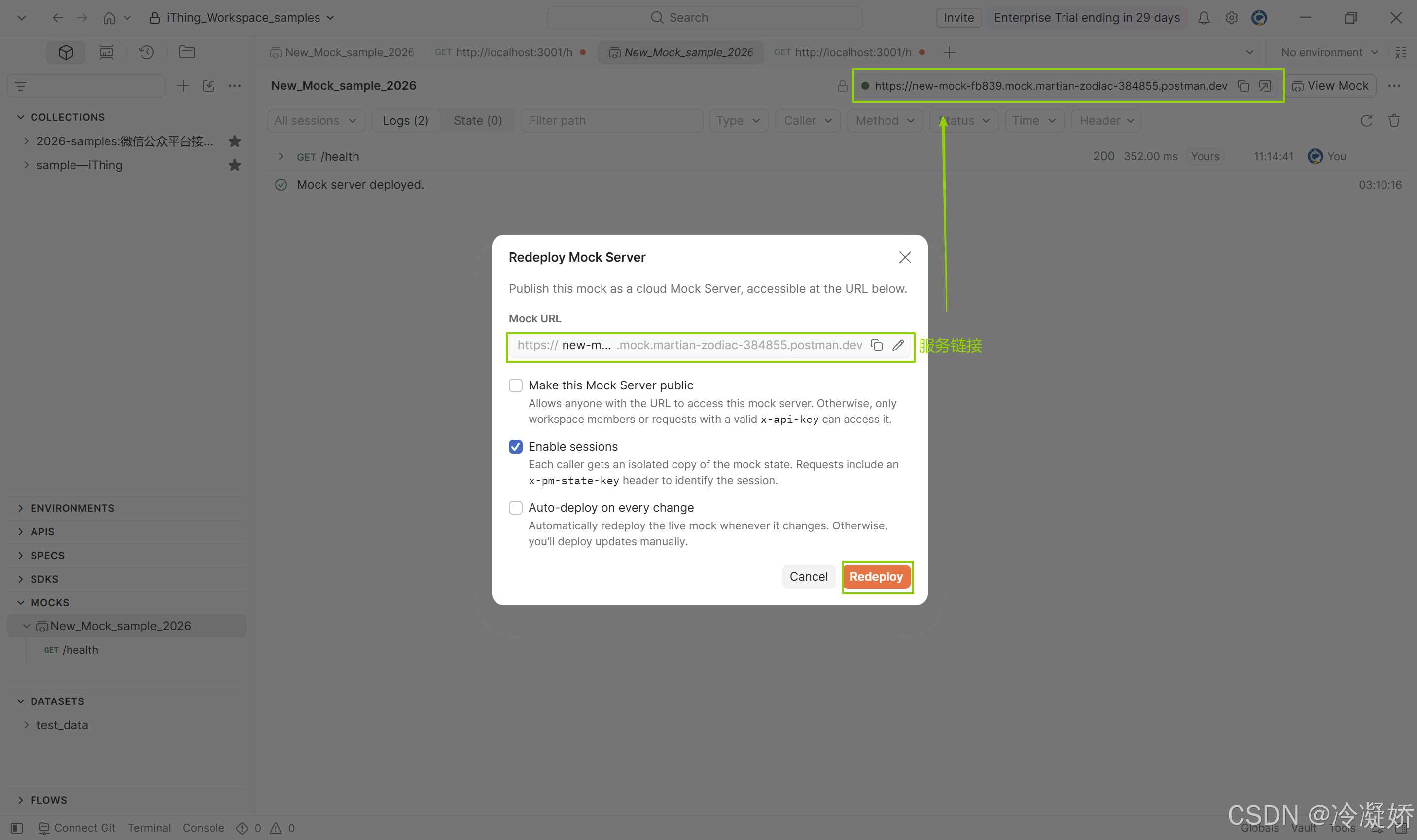
Task: Toggle sidebar panel icon in status bar
Action: (17, 828)
